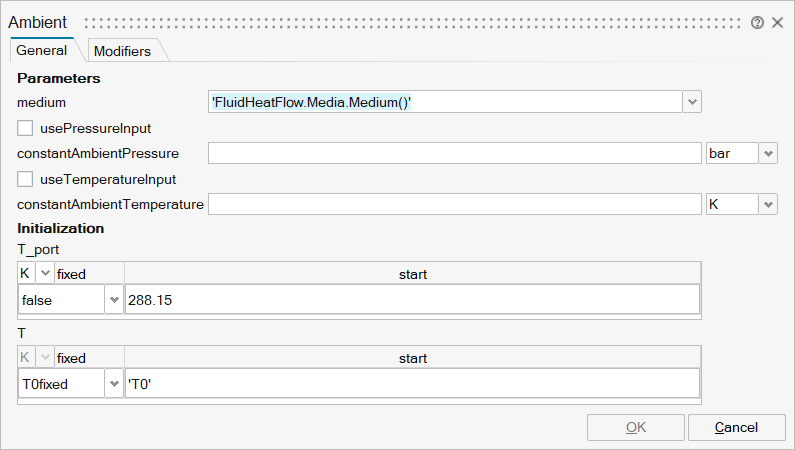Open the T_port fixed false dropdown
The image size is (795, 450).
114,299
